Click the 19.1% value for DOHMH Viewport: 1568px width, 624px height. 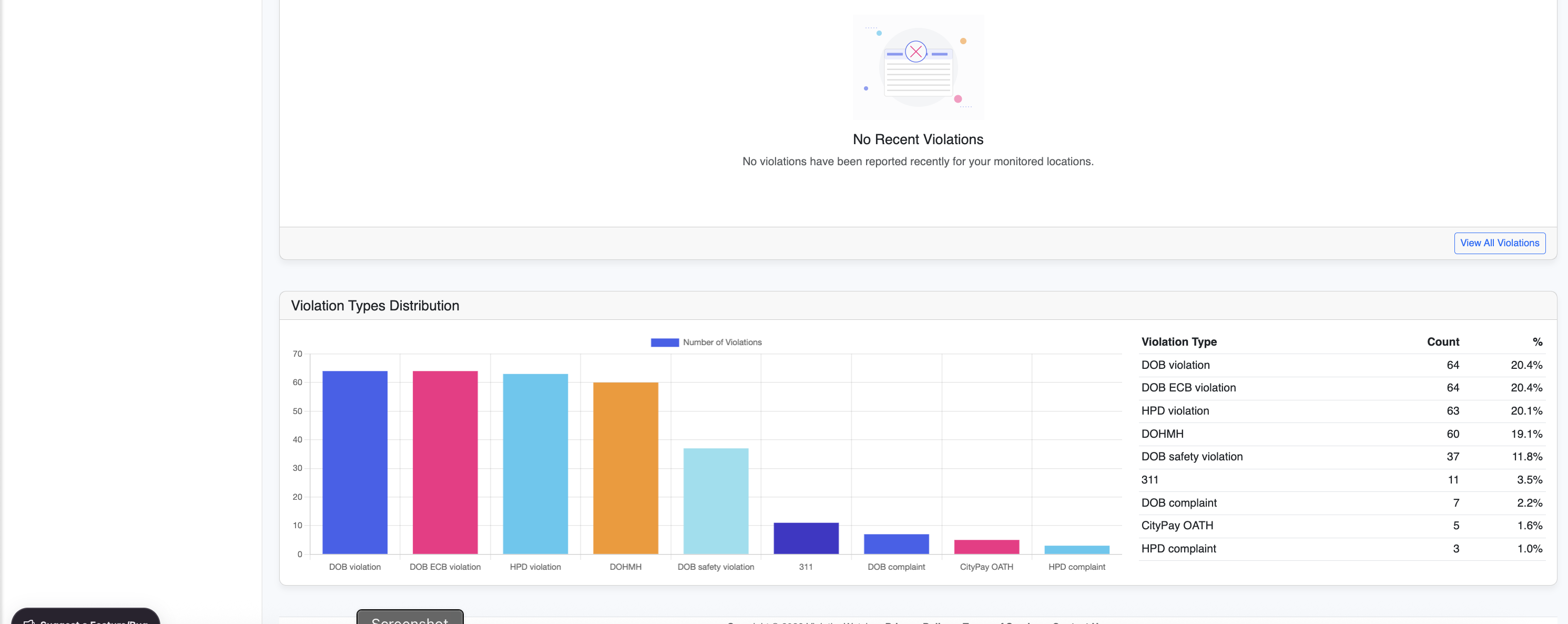pos(1526,434)
